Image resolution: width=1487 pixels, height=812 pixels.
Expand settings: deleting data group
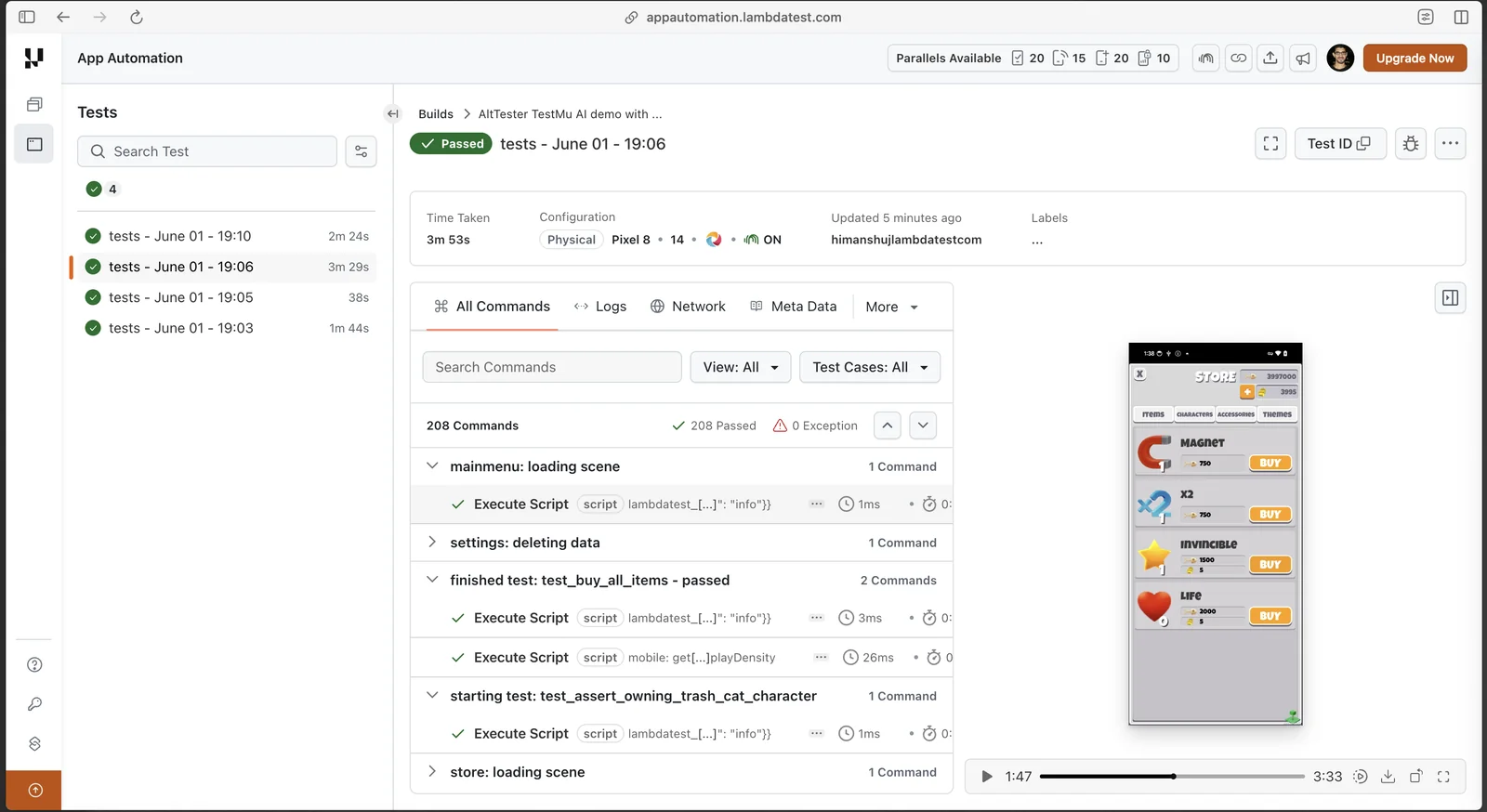point(432,542)
